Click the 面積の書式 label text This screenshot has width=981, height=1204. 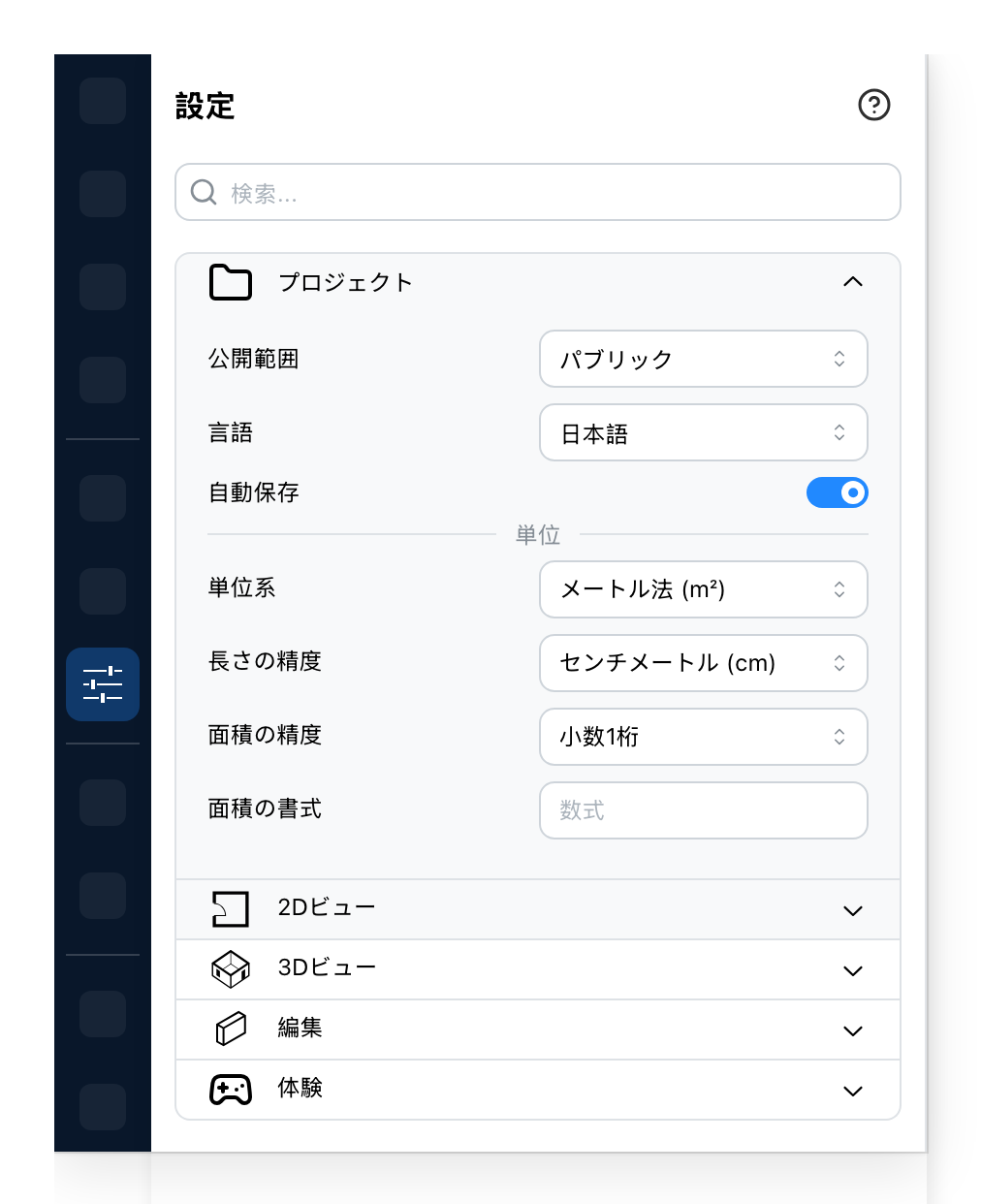(265, 808)
